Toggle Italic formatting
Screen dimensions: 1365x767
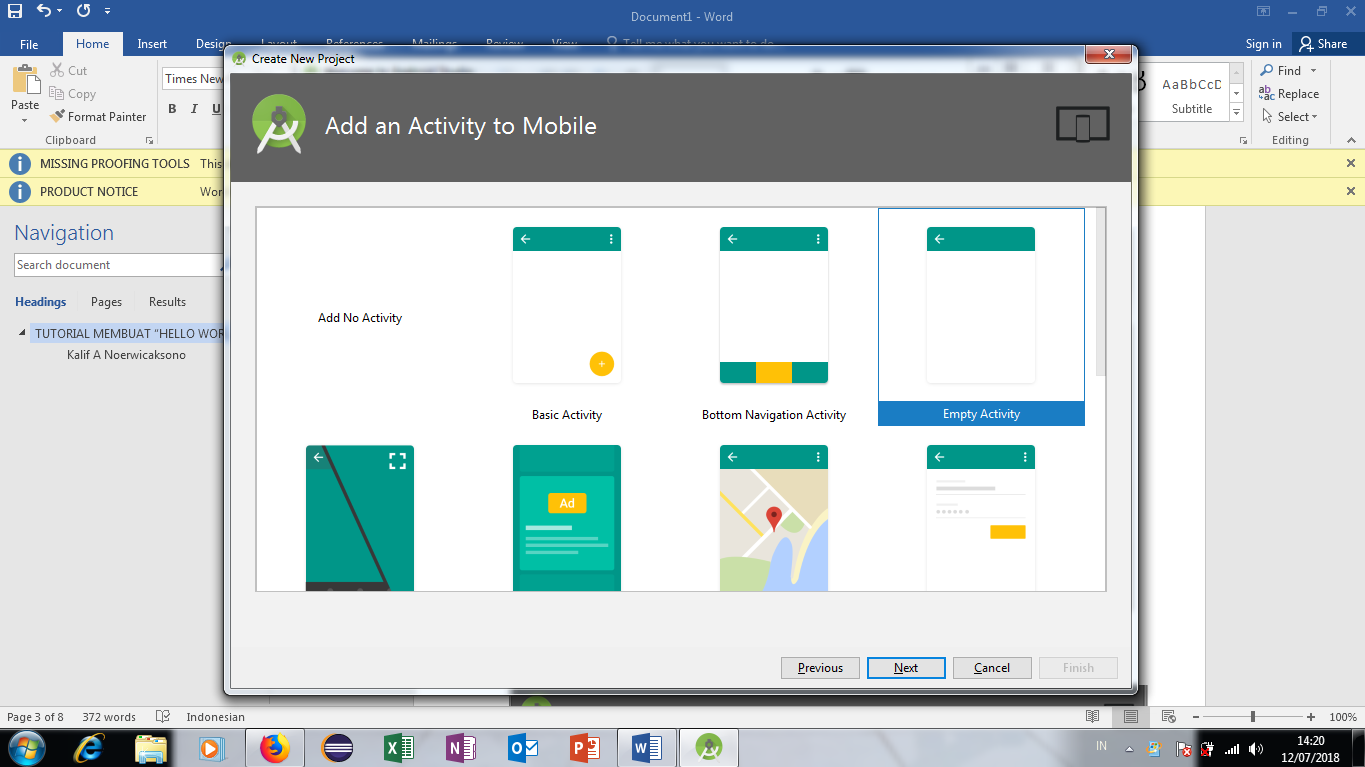(192, 109)
